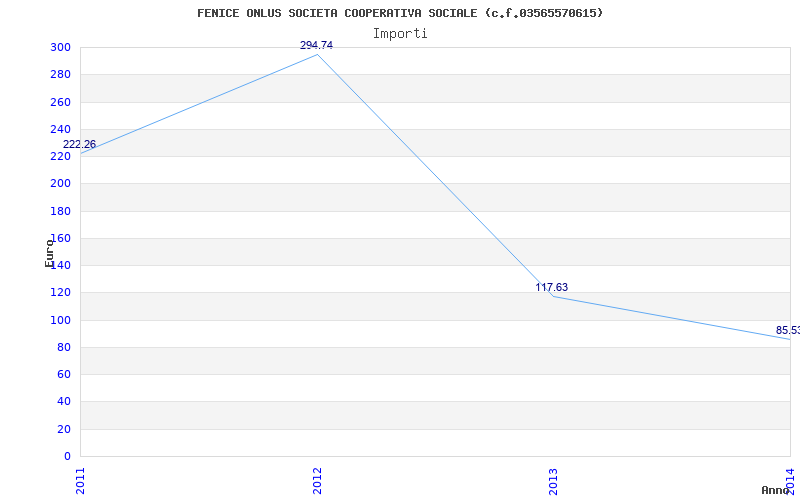Click the 60 y-axis tick label
Image resolution: width=800 pixels, height=500 pixels.
[x=64, y=374]
